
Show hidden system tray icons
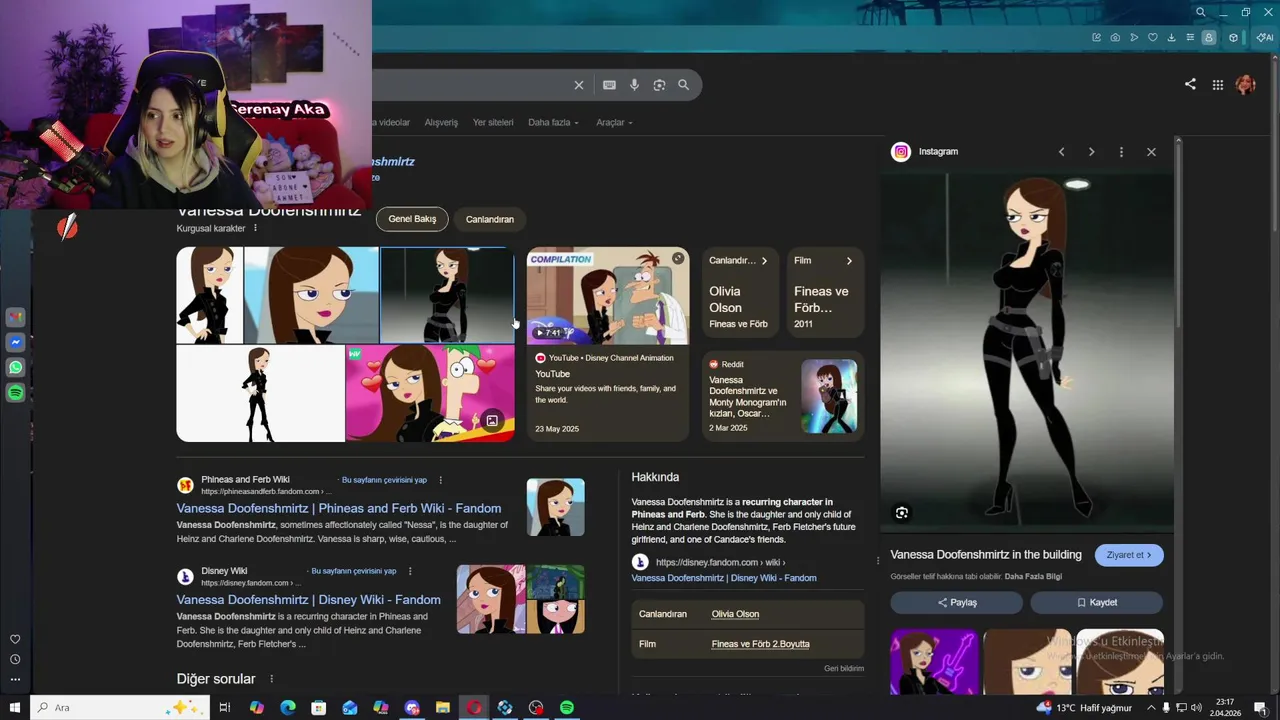tap(1151, 708)
